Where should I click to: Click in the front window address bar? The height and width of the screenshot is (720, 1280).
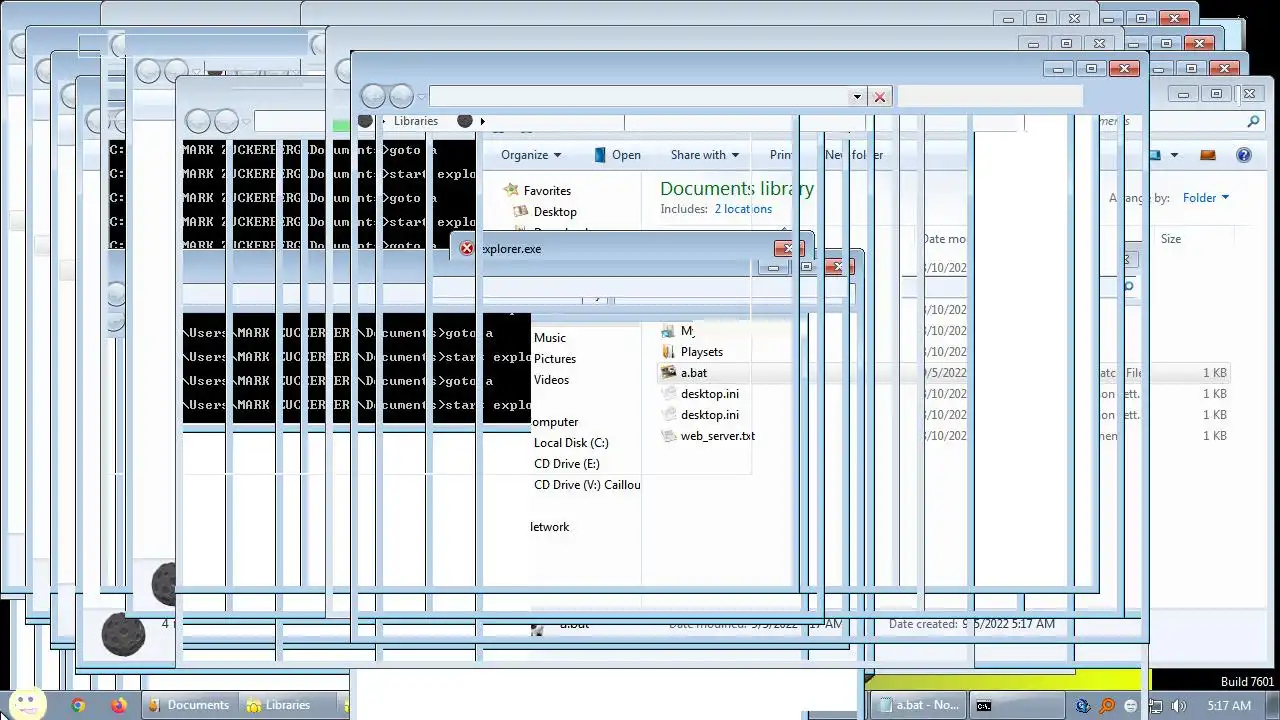(639, 97)
